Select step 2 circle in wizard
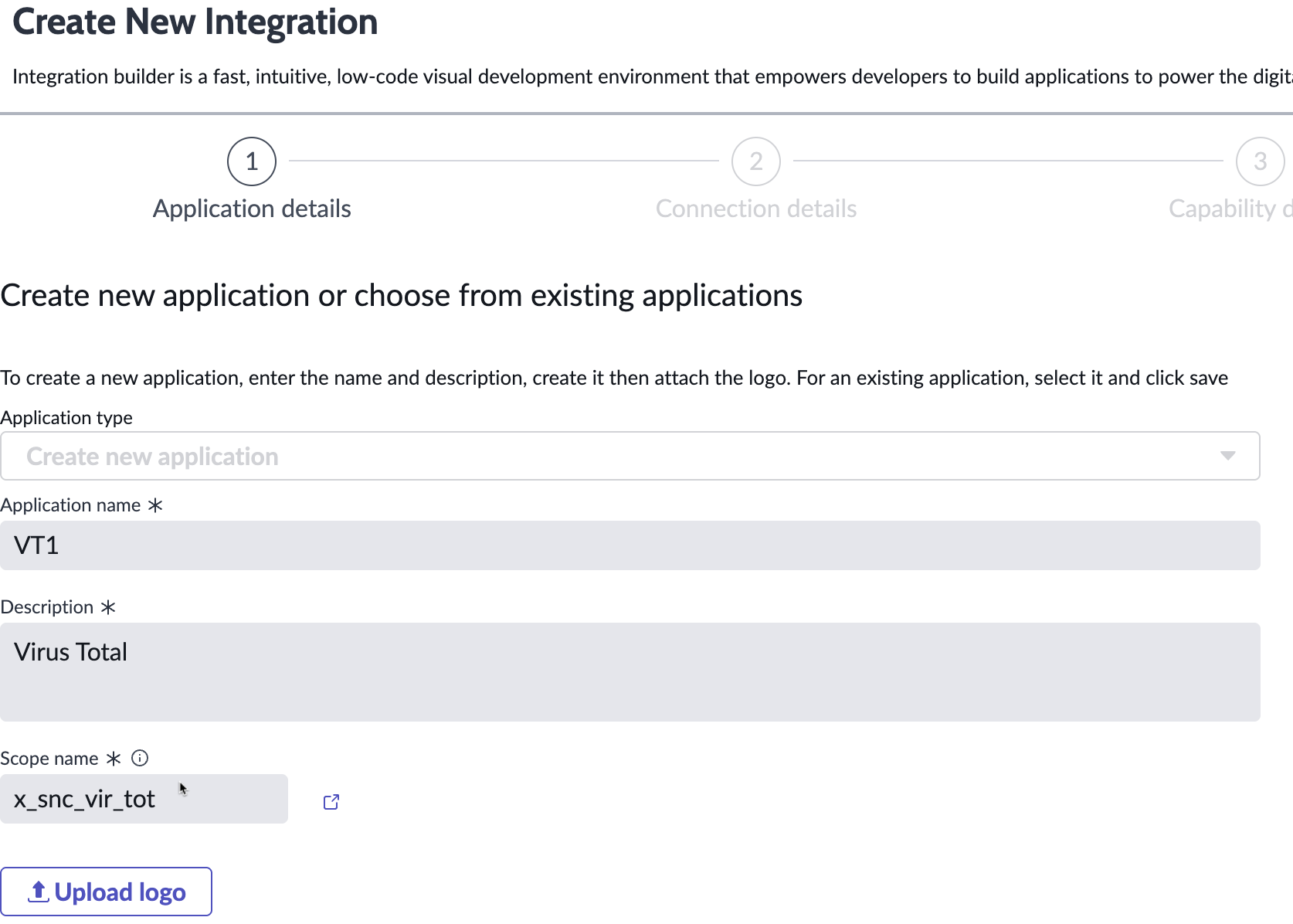This screenshot has height=924, width=1293. [756, 161]
